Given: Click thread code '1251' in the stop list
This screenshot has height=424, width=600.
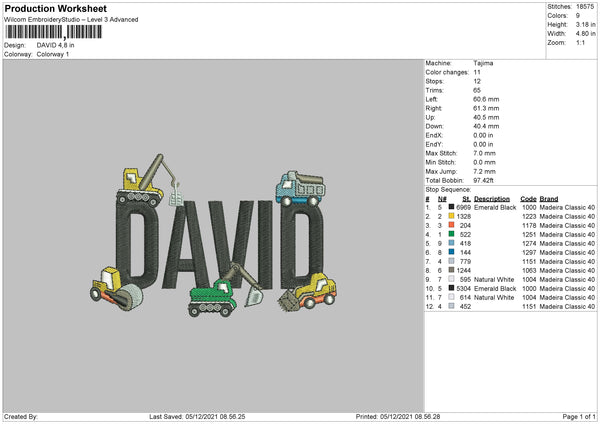Looking at the screenshot, I should [529, 234].
